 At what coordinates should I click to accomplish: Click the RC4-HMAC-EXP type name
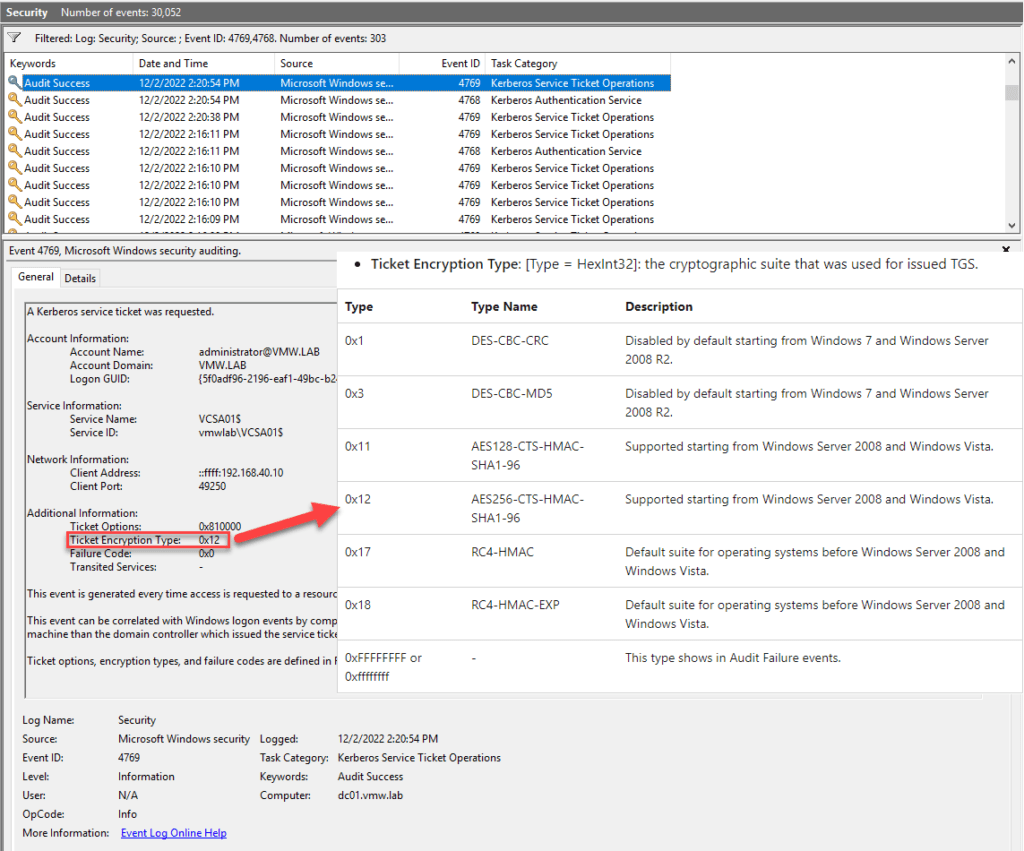pos(515,605)
